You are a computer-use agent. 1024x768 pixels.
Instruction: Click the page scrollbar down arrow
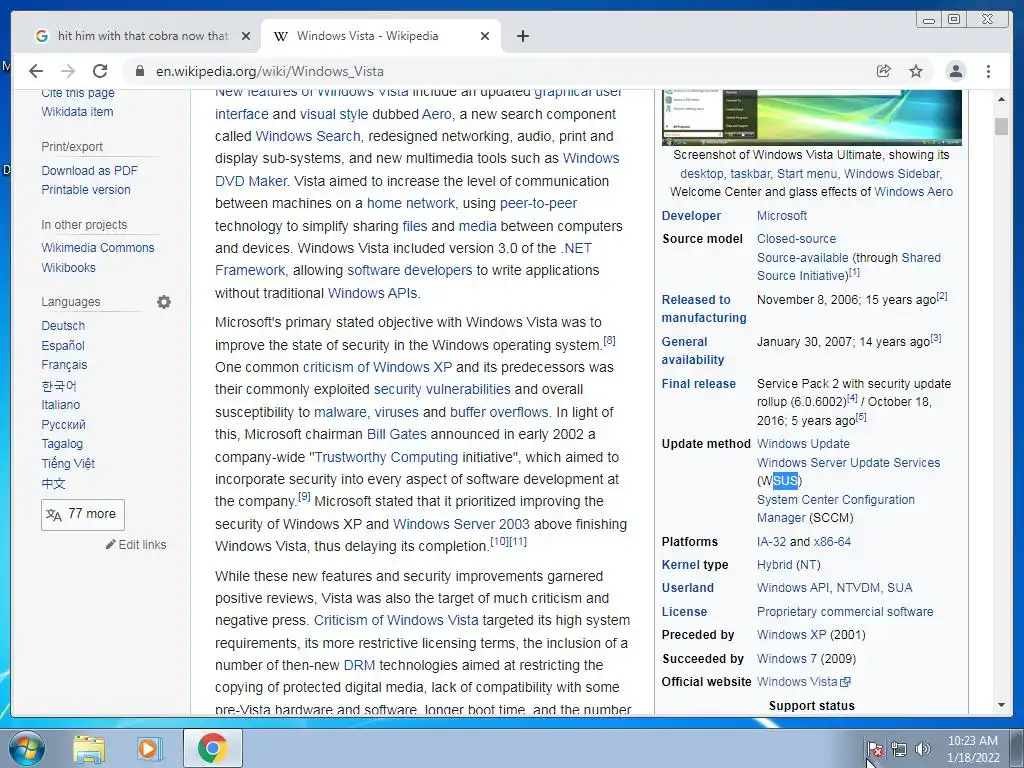(x=1001, y=705)
